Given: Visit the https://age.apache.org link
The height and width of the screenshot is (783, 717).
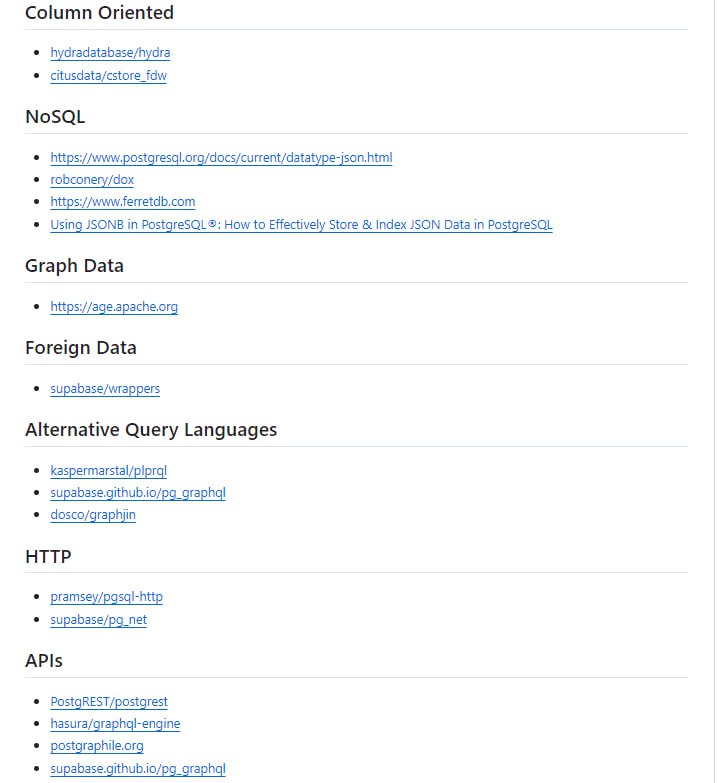Looking at the screenshot, I should 114,306.
